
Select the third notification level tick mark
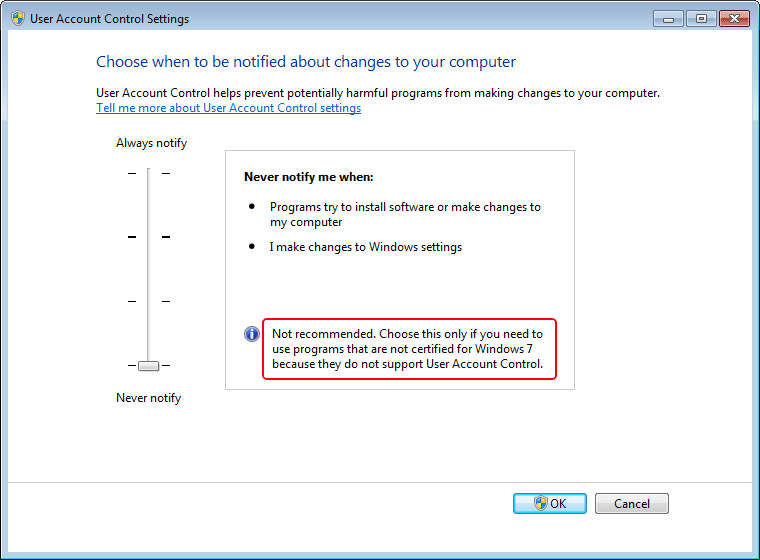point(148,301)
